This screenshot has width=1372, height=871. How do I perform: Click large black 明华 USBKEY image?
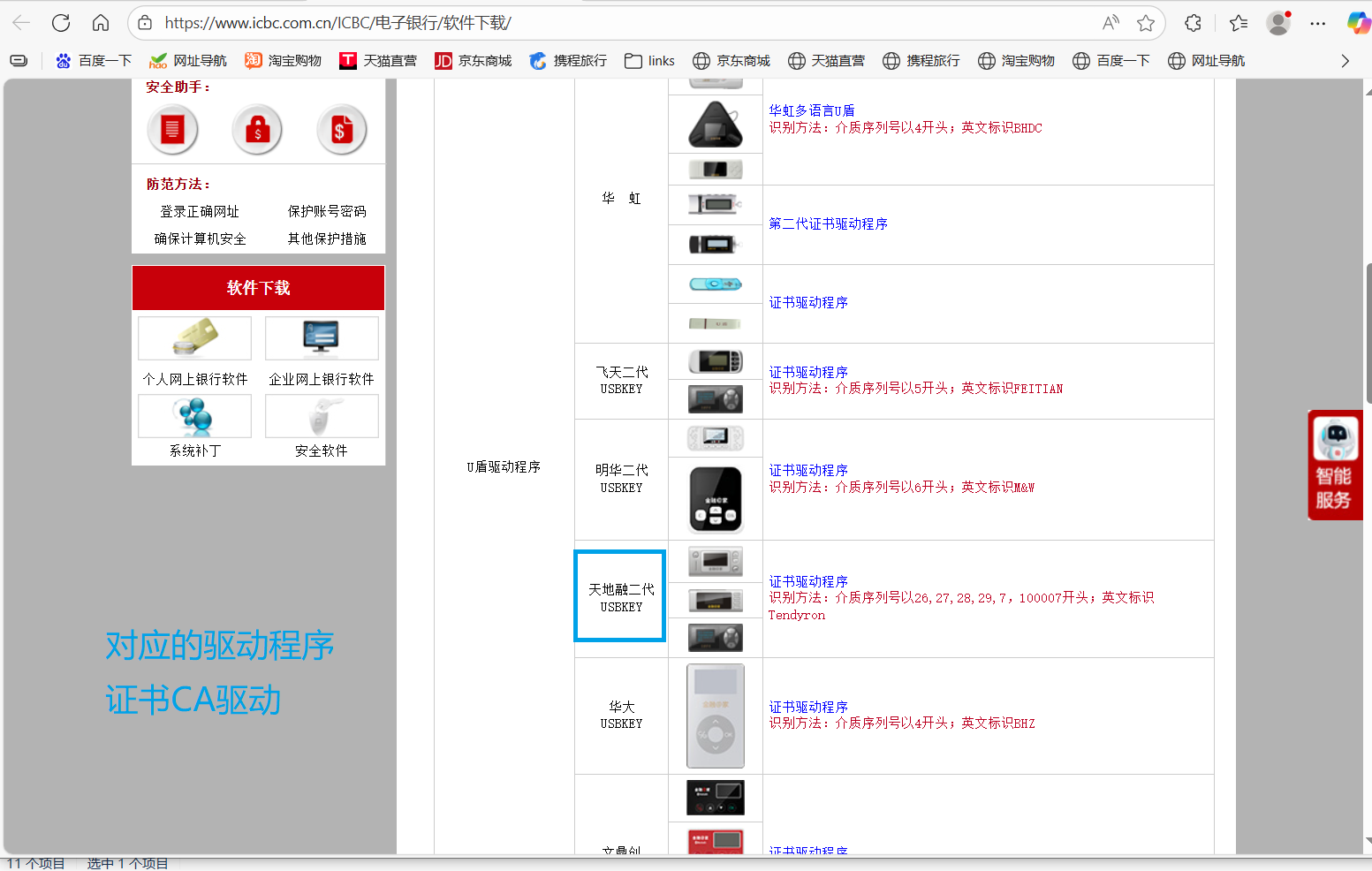pyautogui.click(x=716, y=499)
